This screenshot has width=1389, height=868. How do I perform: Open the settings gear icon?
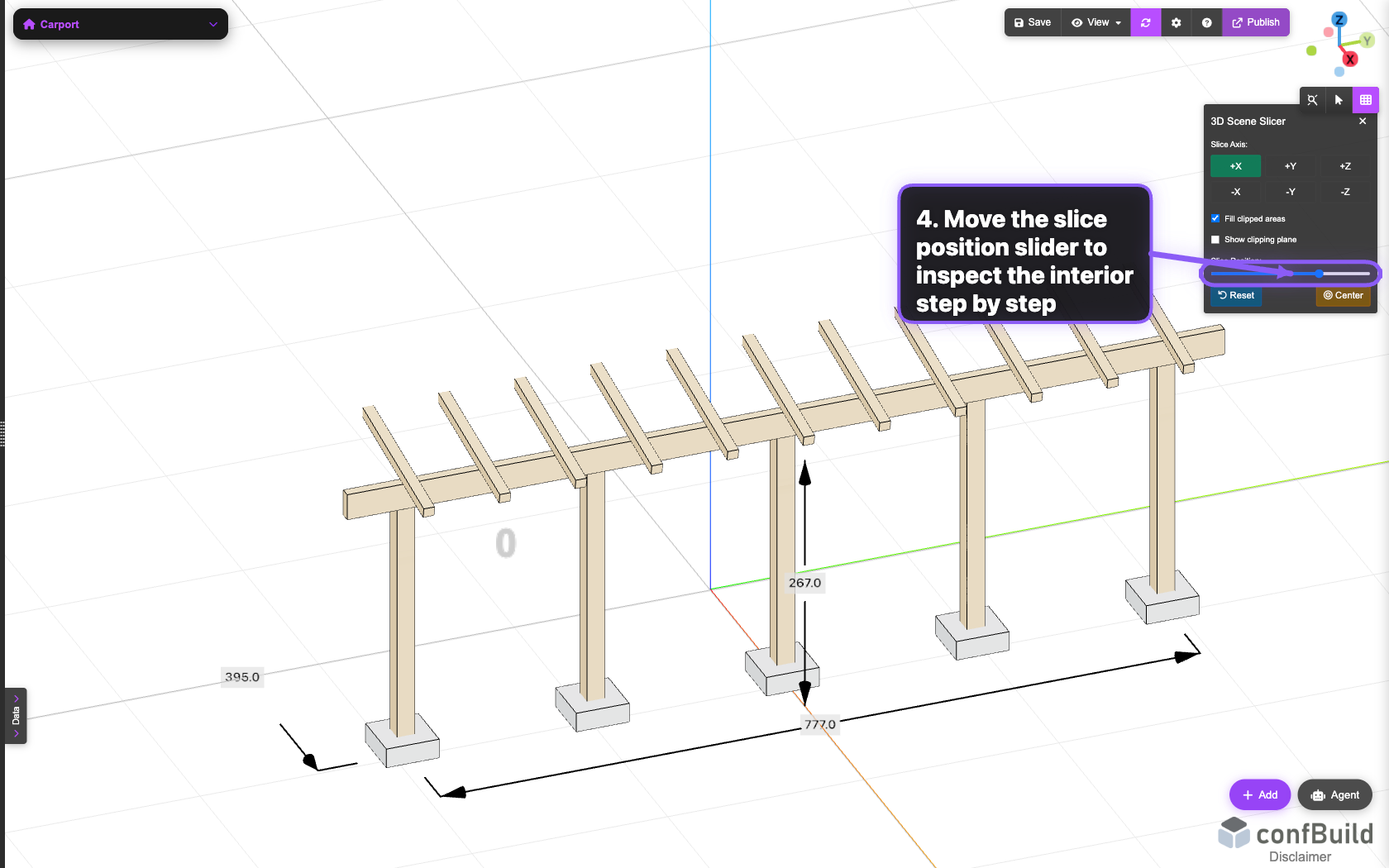[1176, 22]
